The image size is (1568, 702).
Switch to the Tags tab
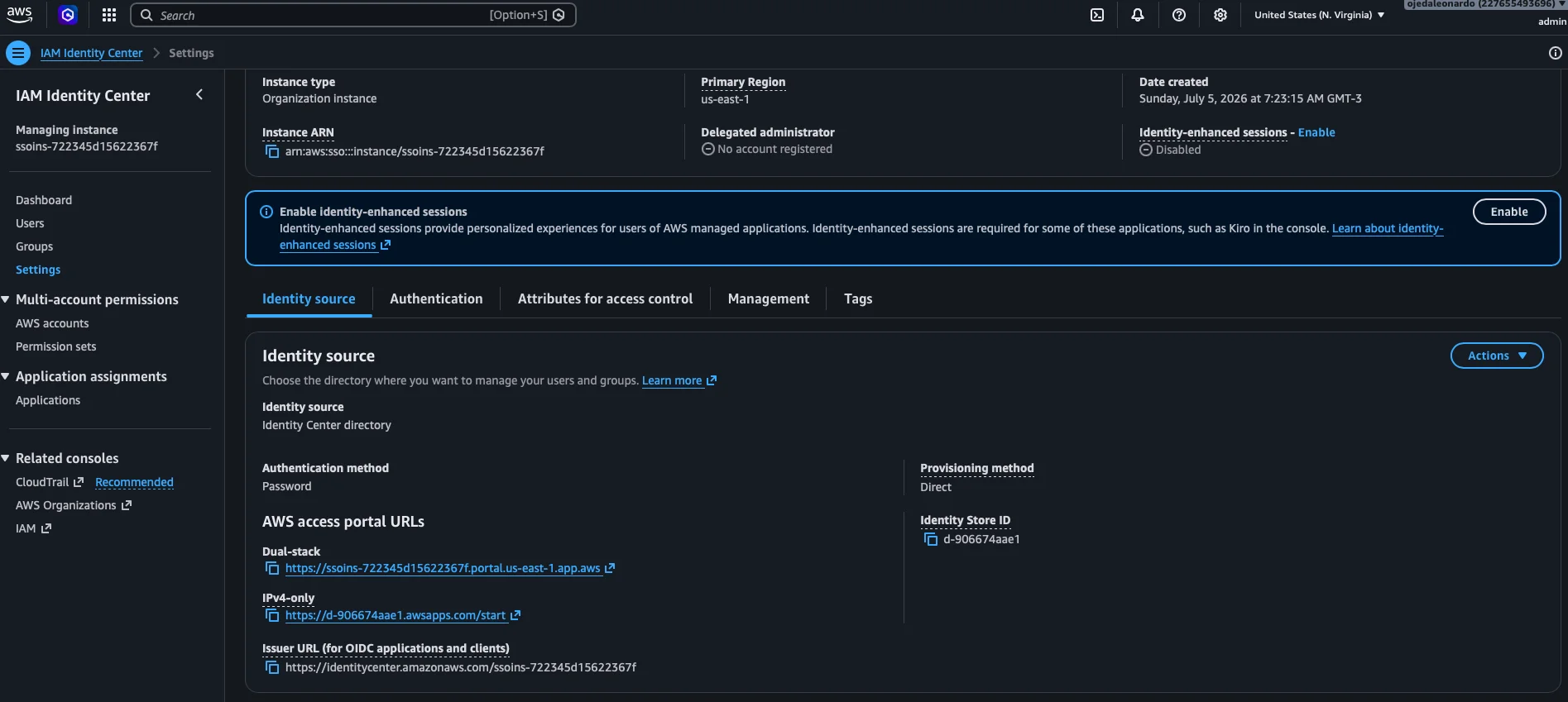tap(858, 299)
